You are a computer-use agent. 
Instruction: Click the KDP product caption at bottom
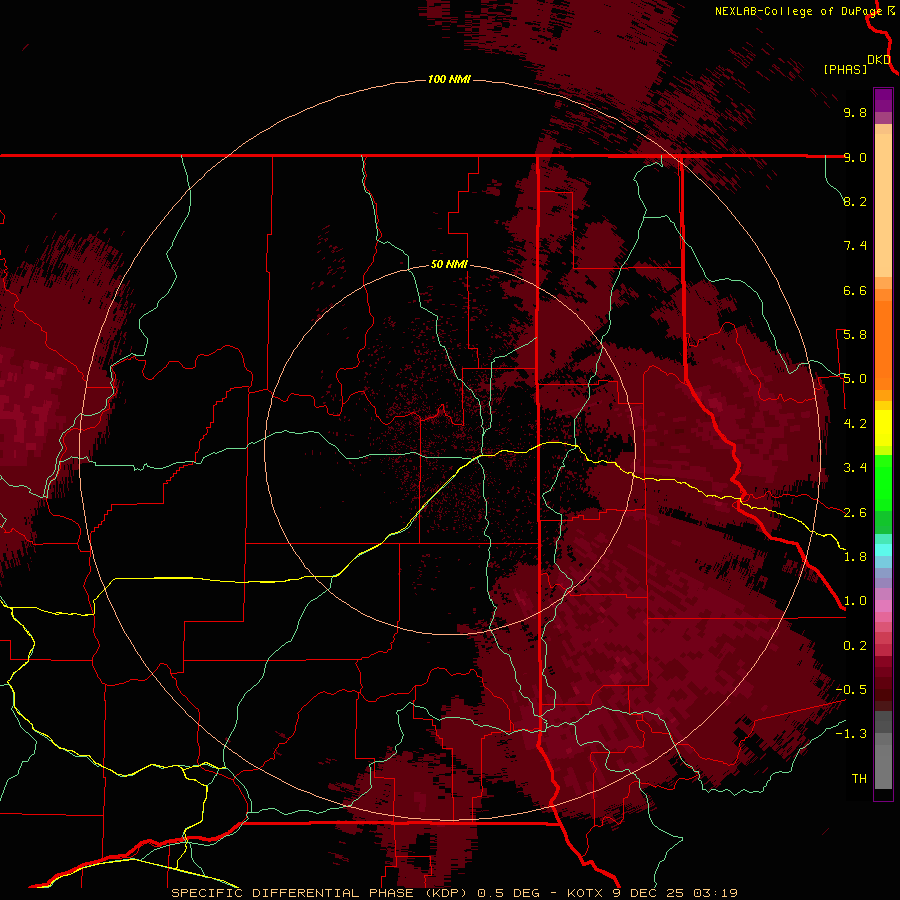(454, 893)
